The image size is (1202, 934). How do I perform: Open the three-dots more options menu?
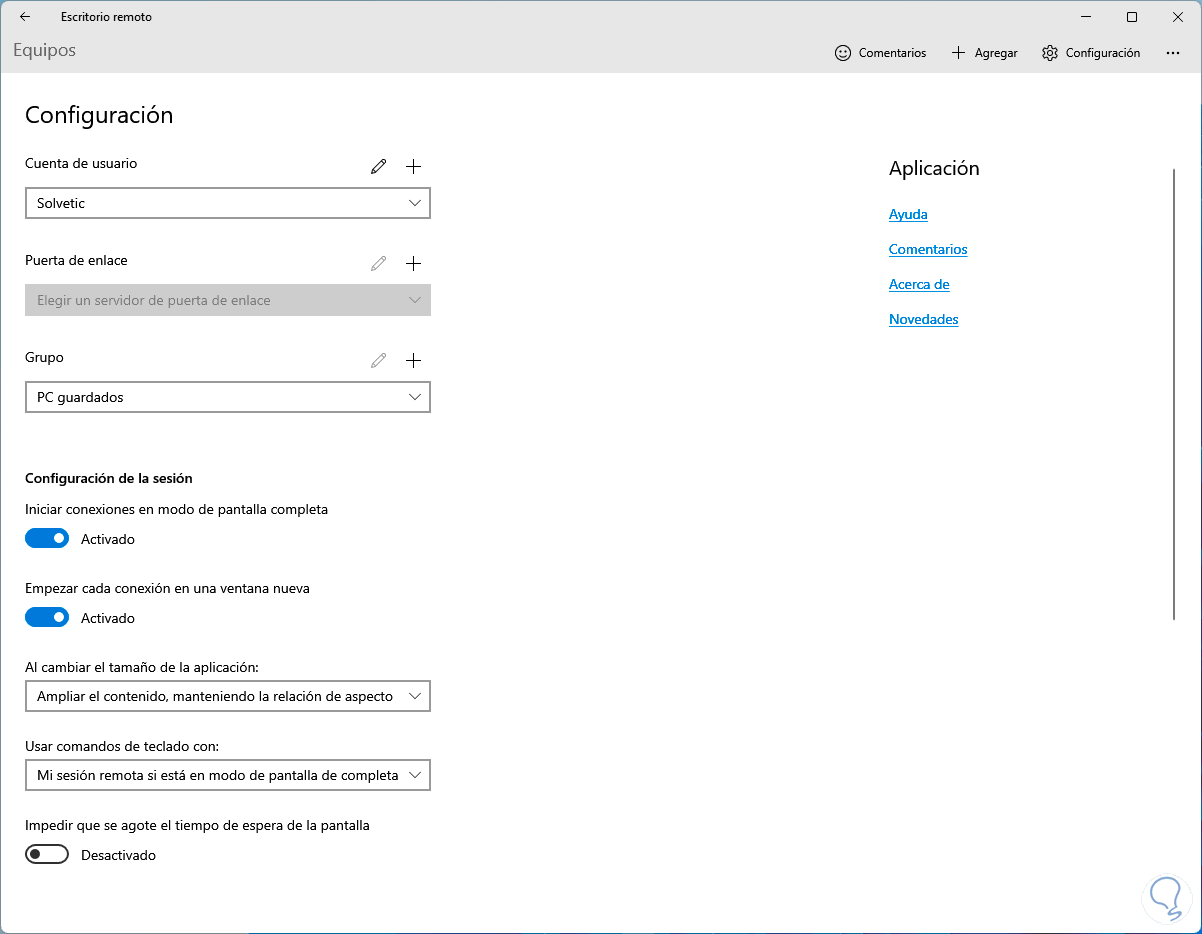1173,53
